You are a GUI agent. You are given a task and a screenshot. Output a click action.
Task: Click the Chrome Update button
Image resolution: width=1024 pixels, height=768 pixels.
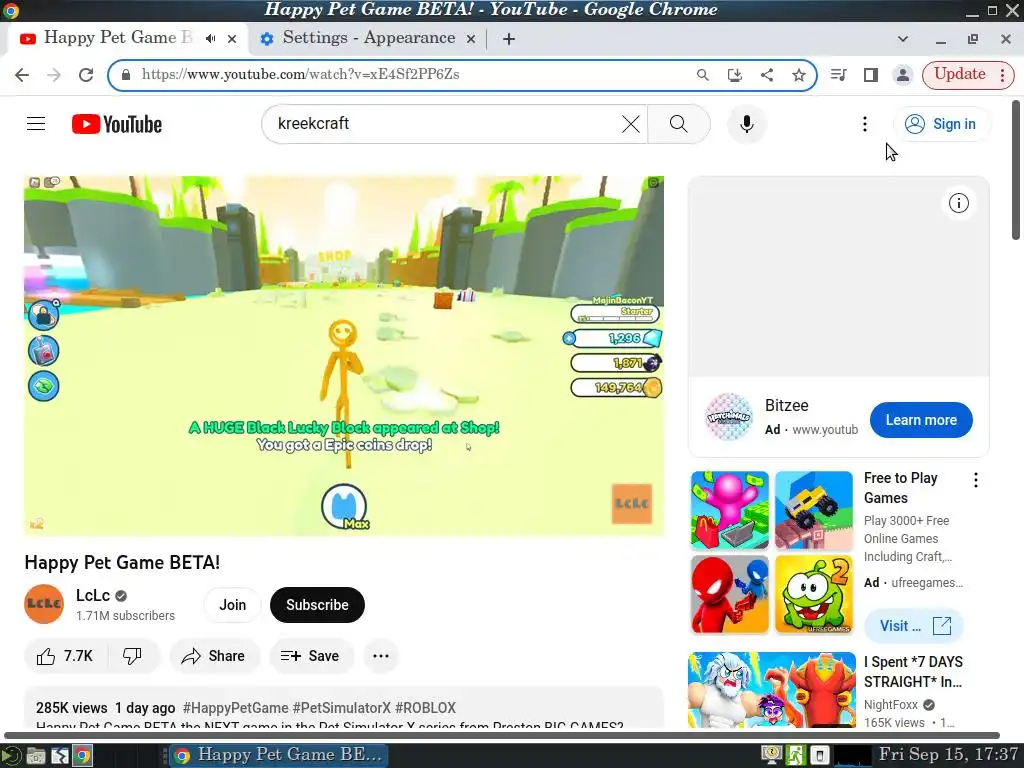(959, 74)
